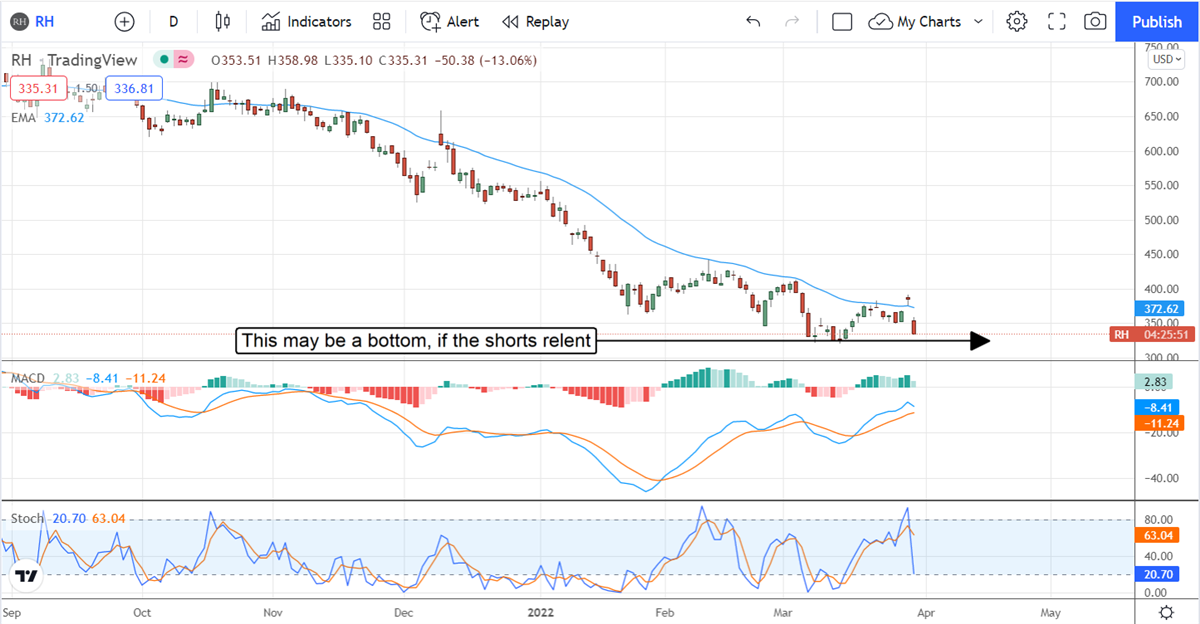Toggle the pink delayed-data indicator badge
Viewport: 1200px width, 624px height.
pyautogui.click(x=183, y=60)
